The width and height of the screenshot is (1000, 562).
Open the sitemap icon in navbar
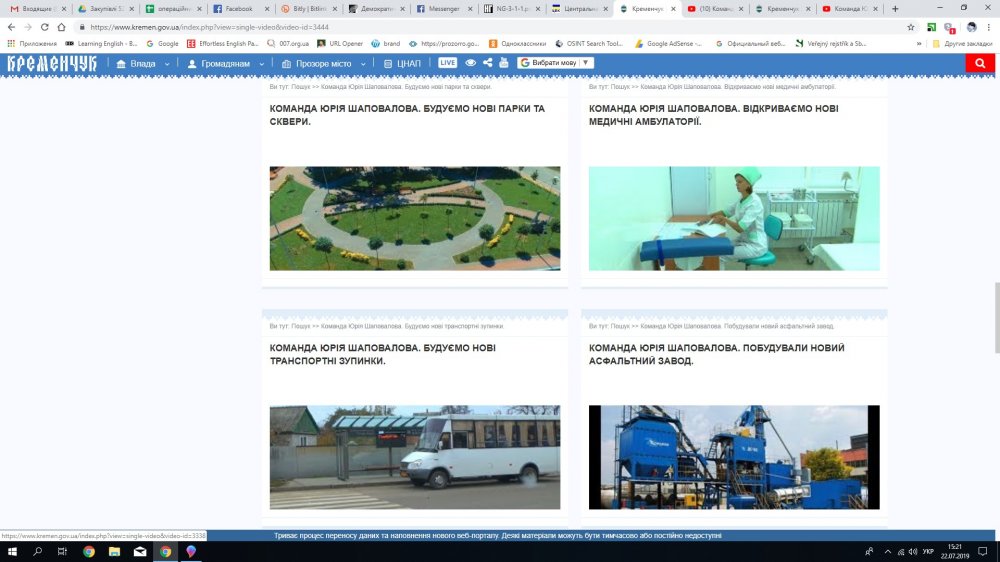click(503, 63)
